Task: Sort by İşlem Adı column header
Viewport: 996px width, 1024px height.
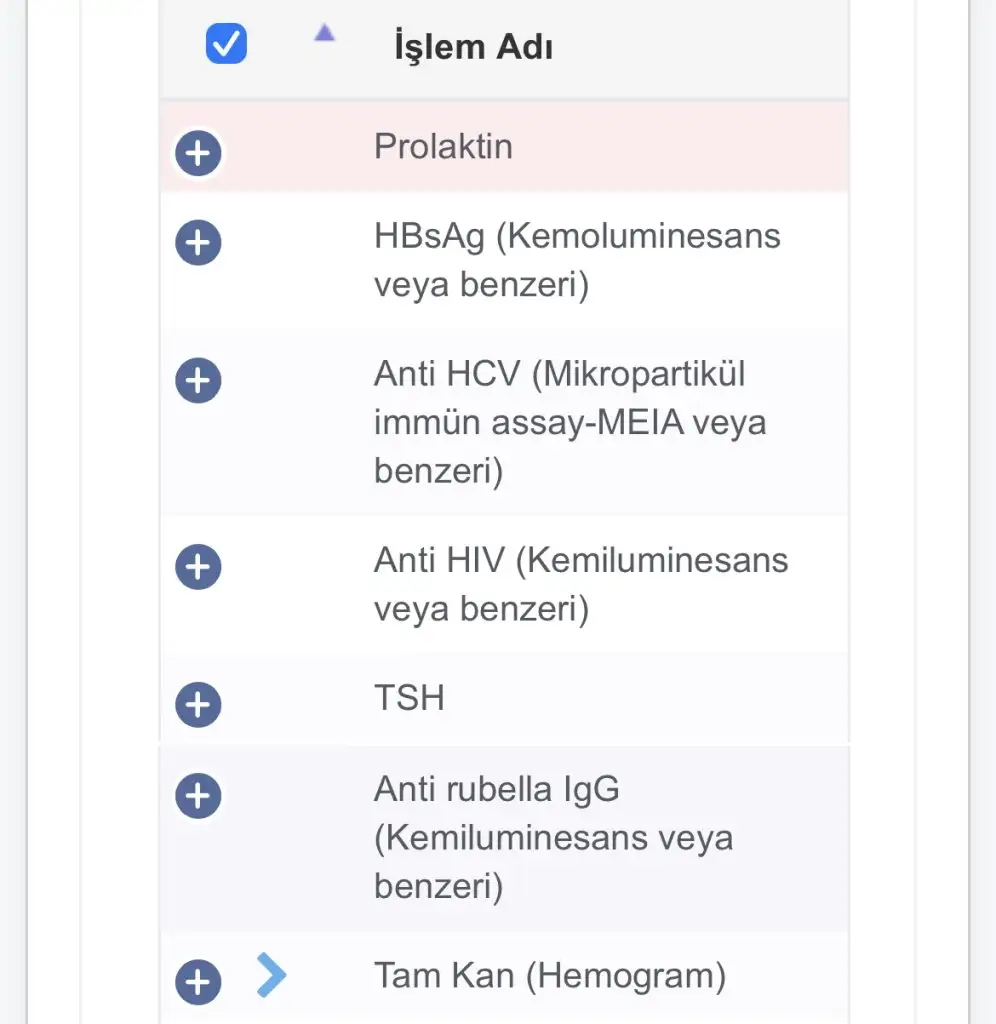Action: (473, 47)
